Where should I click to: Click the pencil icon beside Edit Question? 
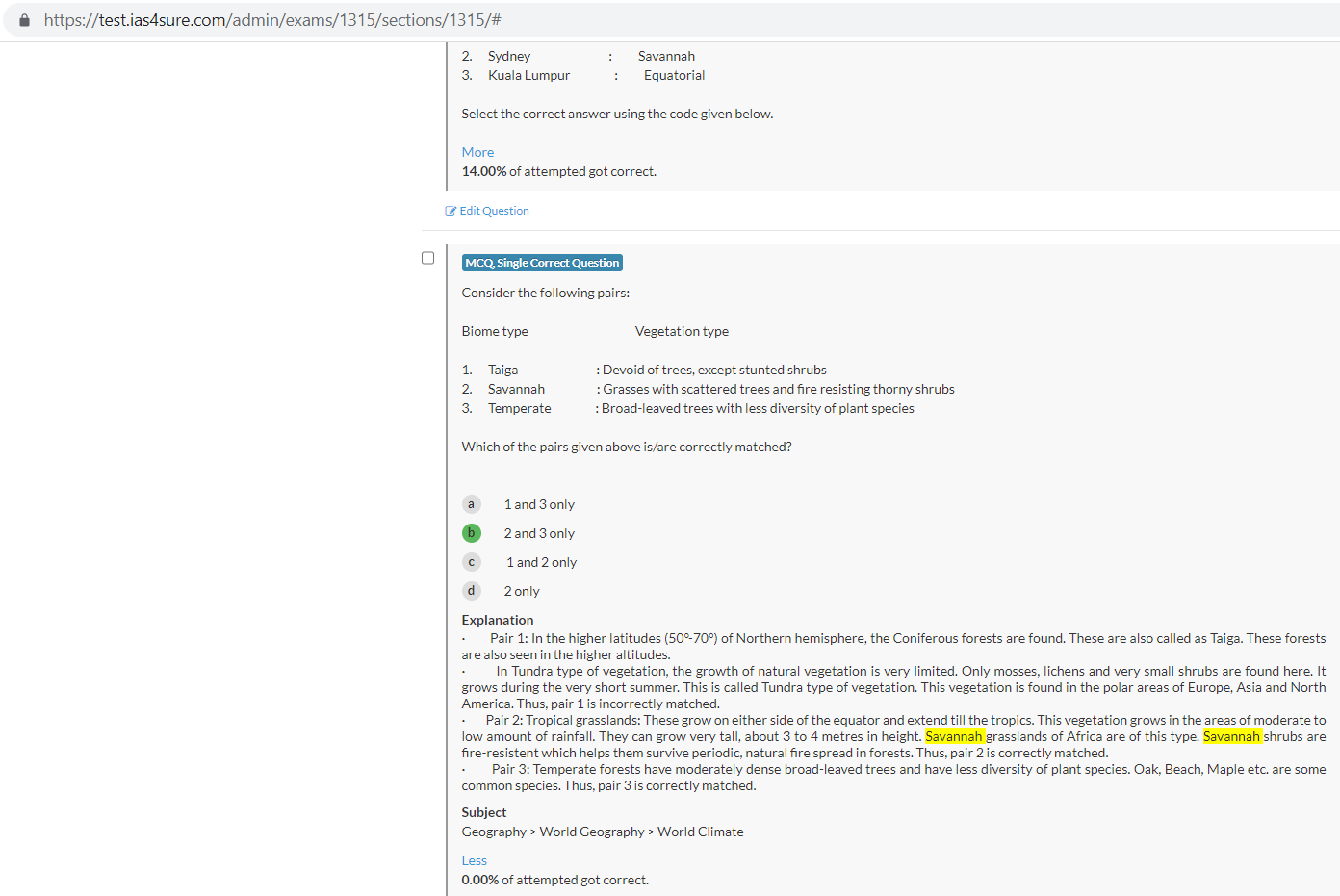coord(451,211)
